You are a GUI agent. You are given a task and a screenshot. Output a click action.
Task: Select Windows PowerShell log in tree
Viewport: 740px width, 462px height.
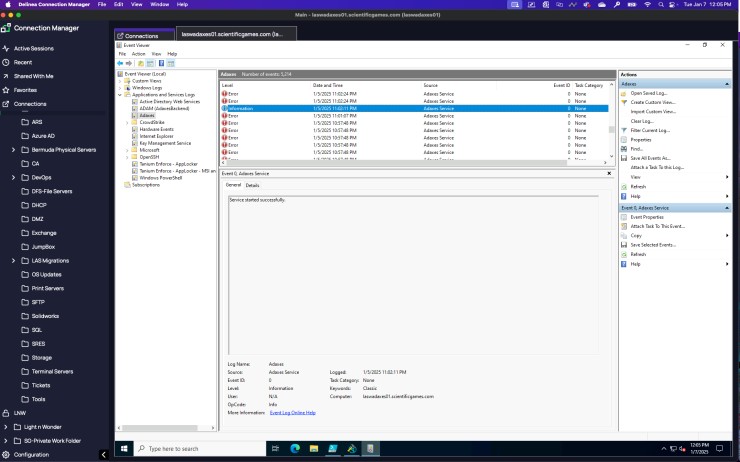tap(160, 178)
